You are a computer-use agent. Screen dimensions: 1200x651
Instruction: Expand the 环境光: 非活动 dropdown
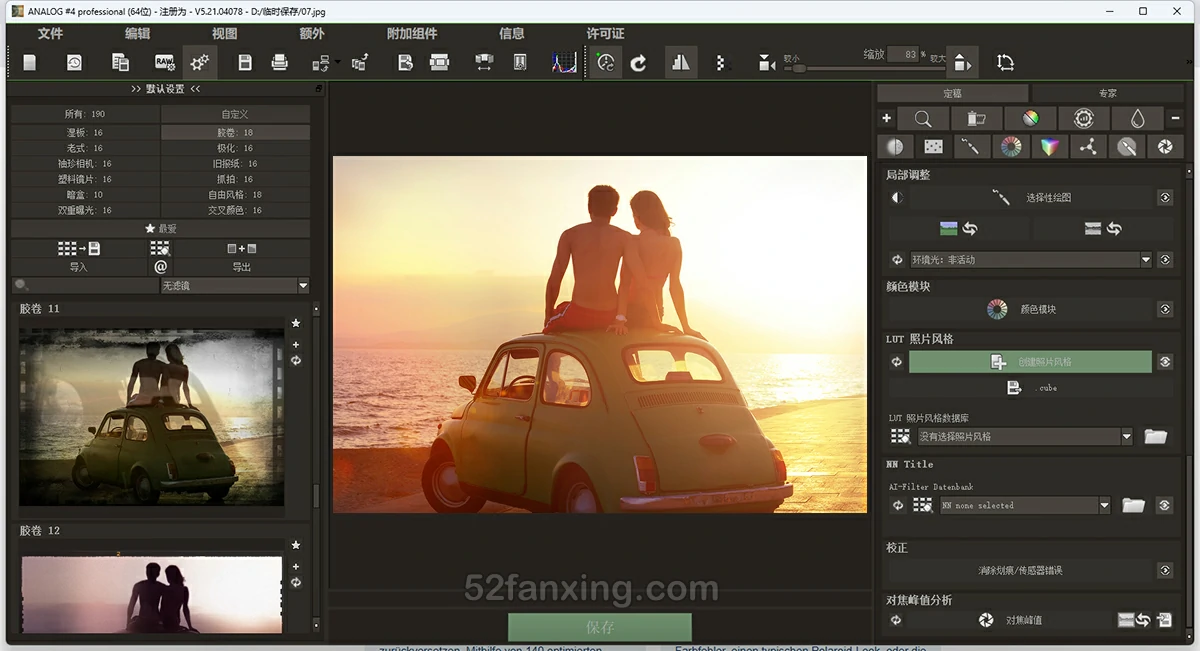pyautogui.click(x=1146, y=260)
